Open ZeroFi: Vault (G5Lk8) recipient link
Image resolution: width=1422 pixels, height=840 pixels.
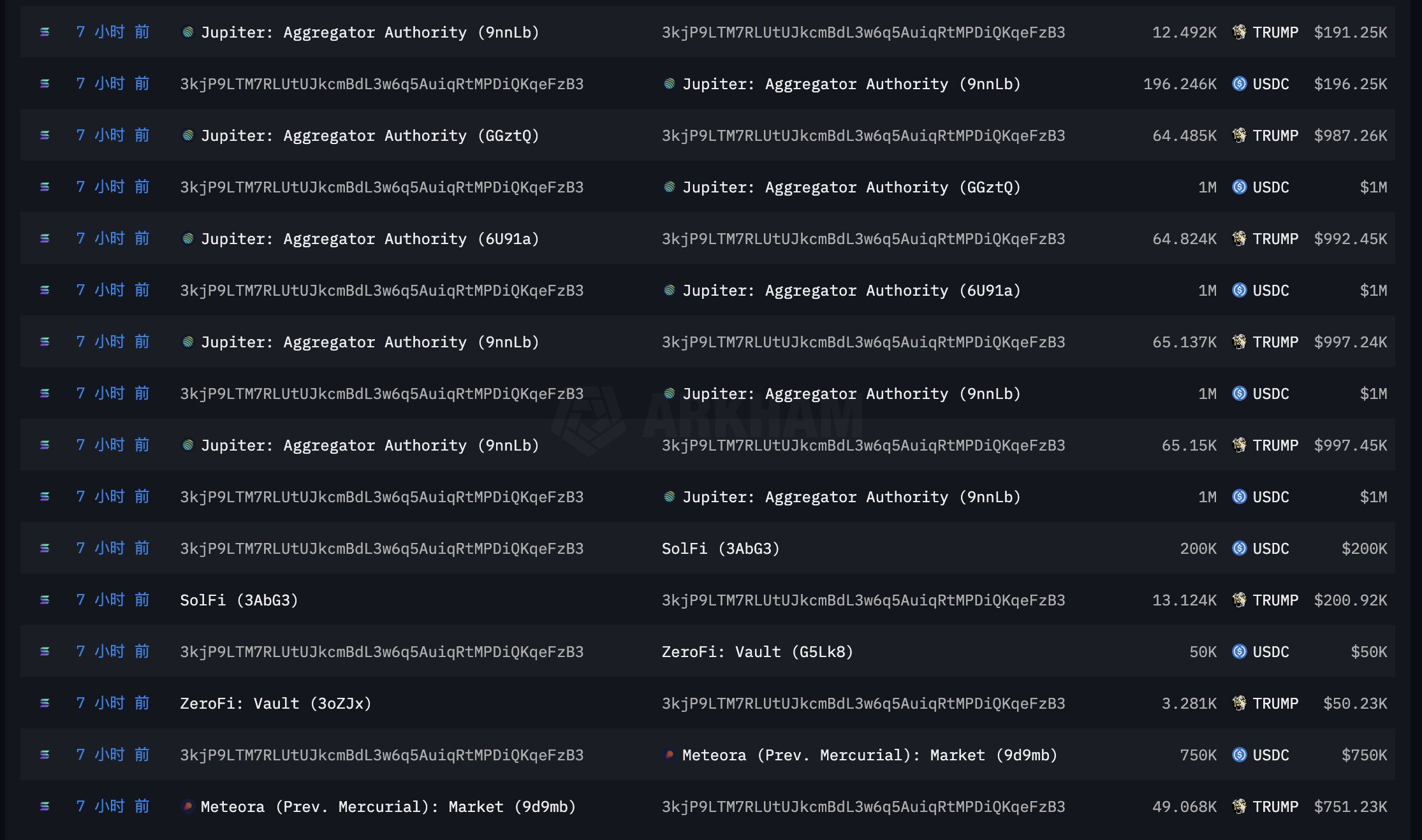tap(757, 651)
